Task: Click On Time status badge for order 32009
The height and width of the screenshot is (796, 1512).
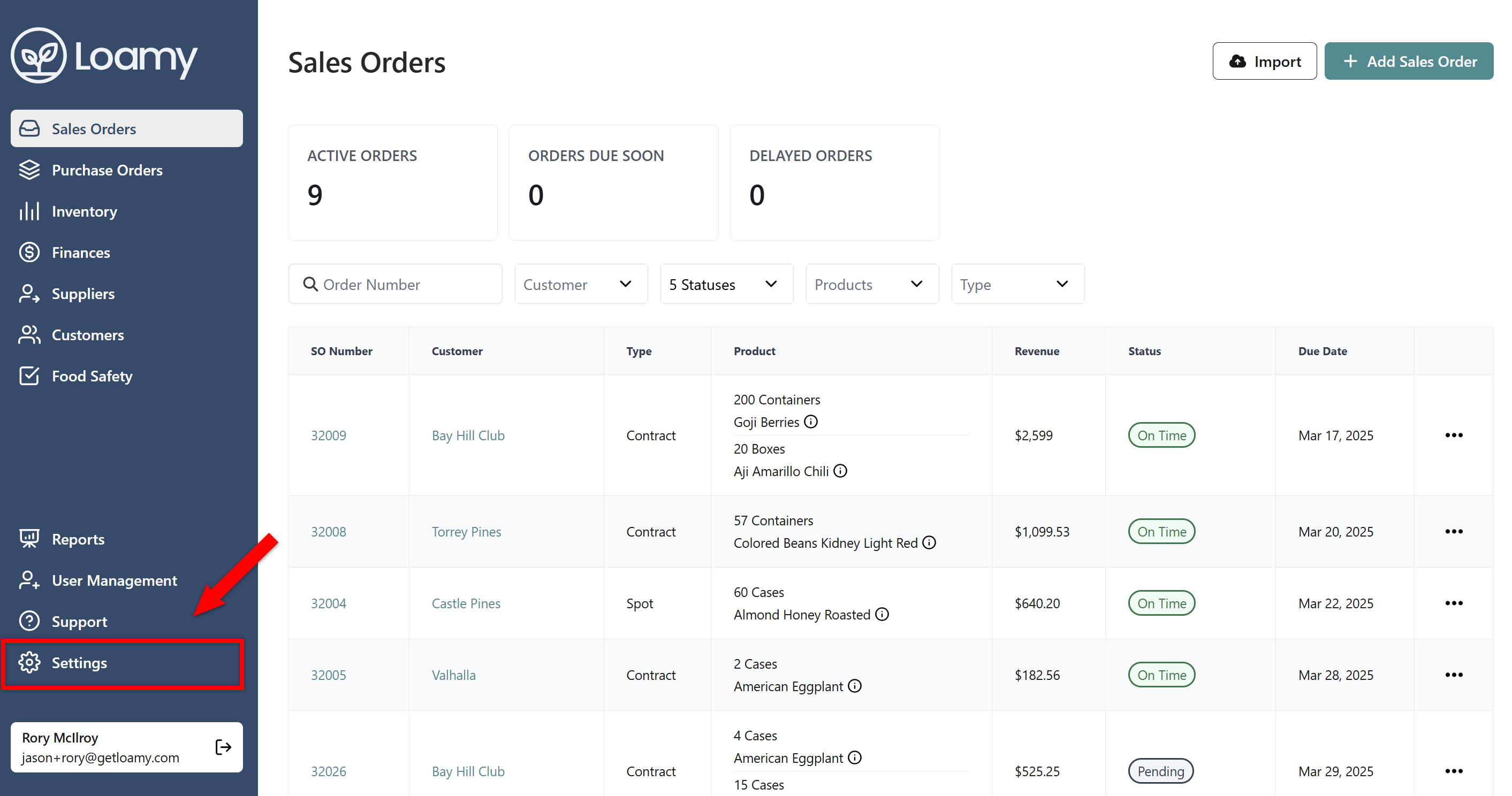Action: coord(1161,435)
